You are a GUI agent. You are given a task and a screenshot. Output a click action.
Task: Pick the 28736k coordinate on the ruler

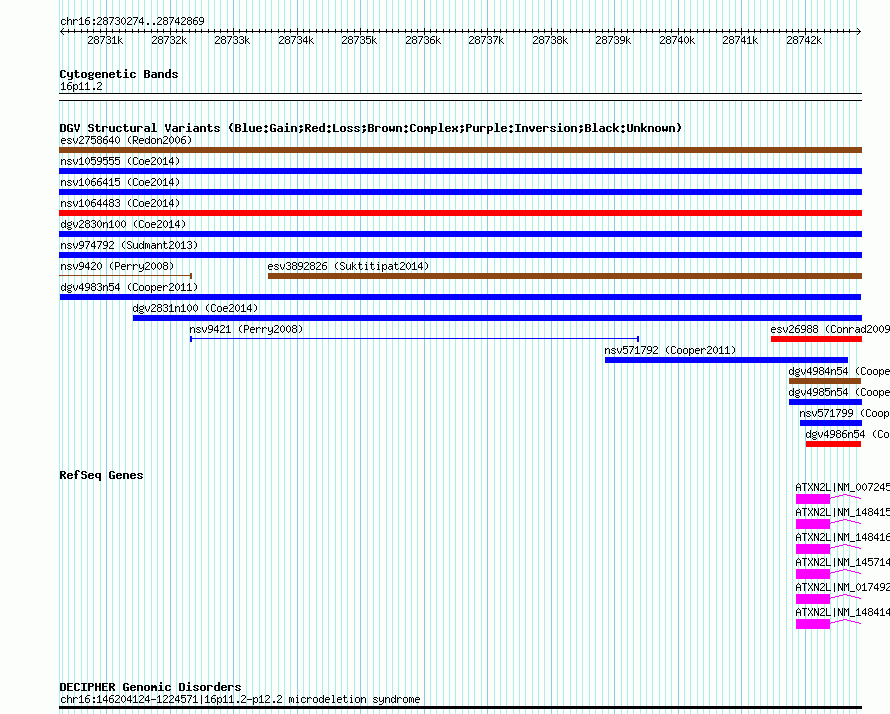click(x=423, y=40)
